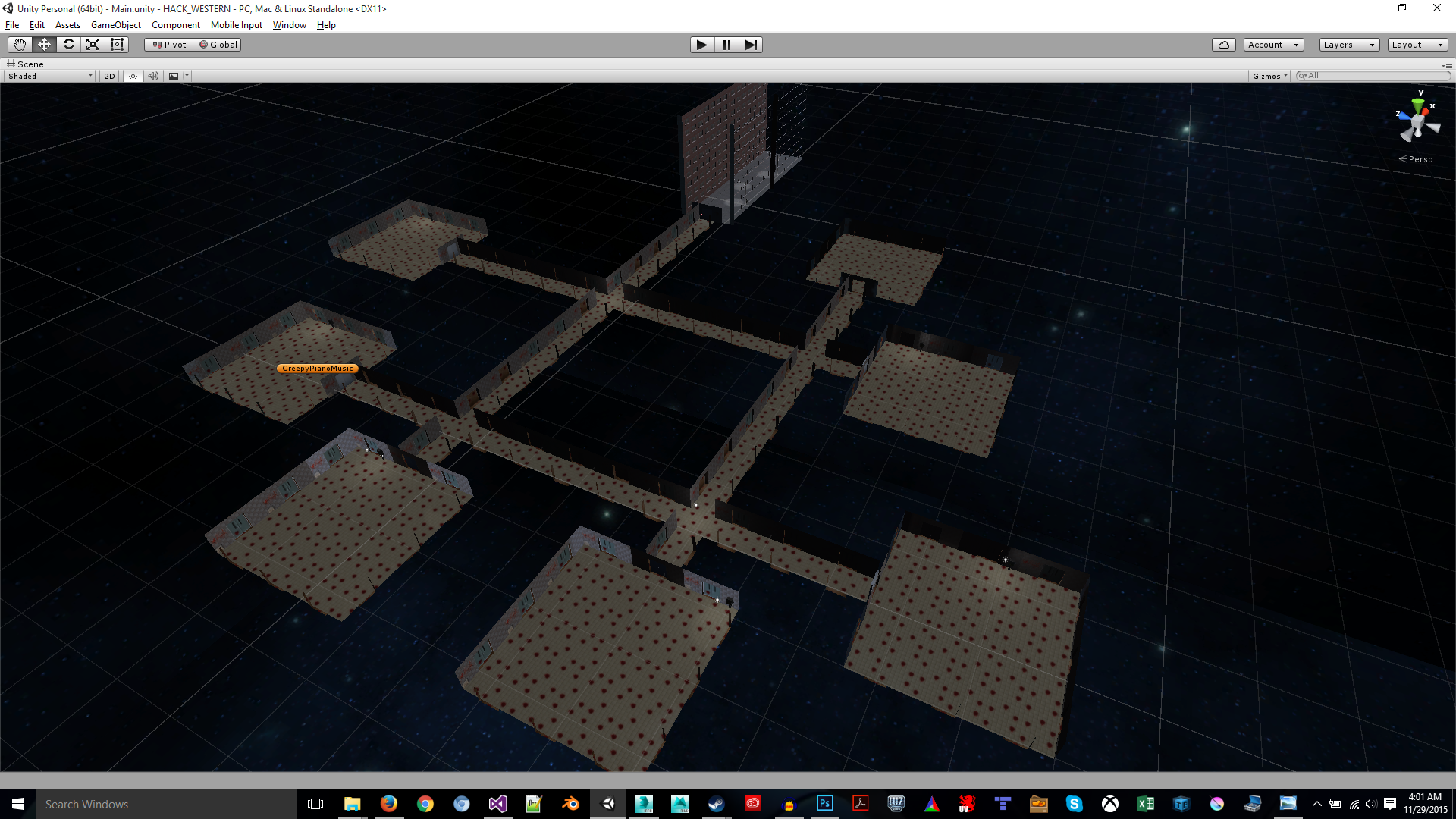Select the Scale tool
Viewport: 1456px width, 819px height.
click(x=93, y=45)
